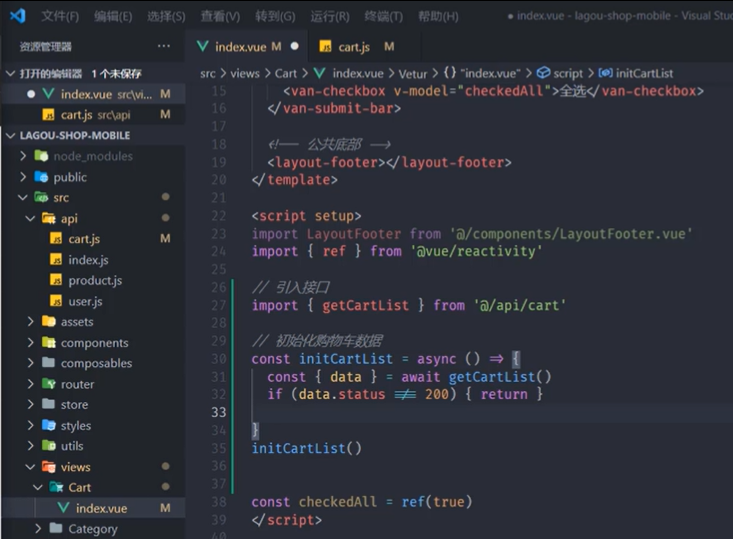
Task: Click getCartList in the import statement
Action: pyautogui.click(x=365, y=305)
